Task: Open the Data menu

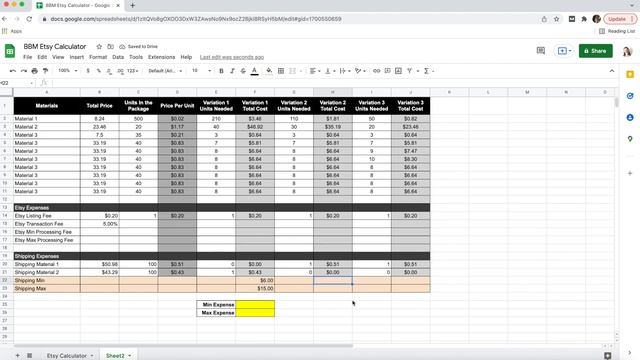Action: click(x=118, y=57)
